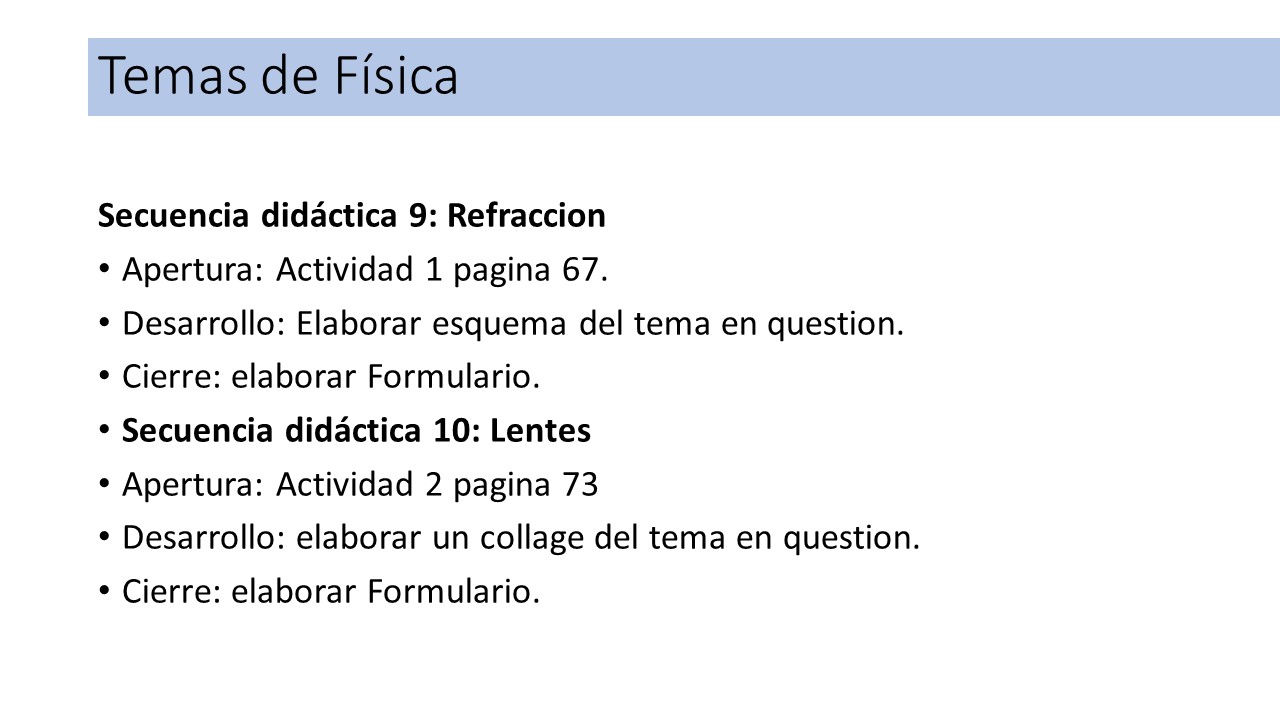Select the last "Cierre: elaborar Formulario." line

click(x=331, y=592)
